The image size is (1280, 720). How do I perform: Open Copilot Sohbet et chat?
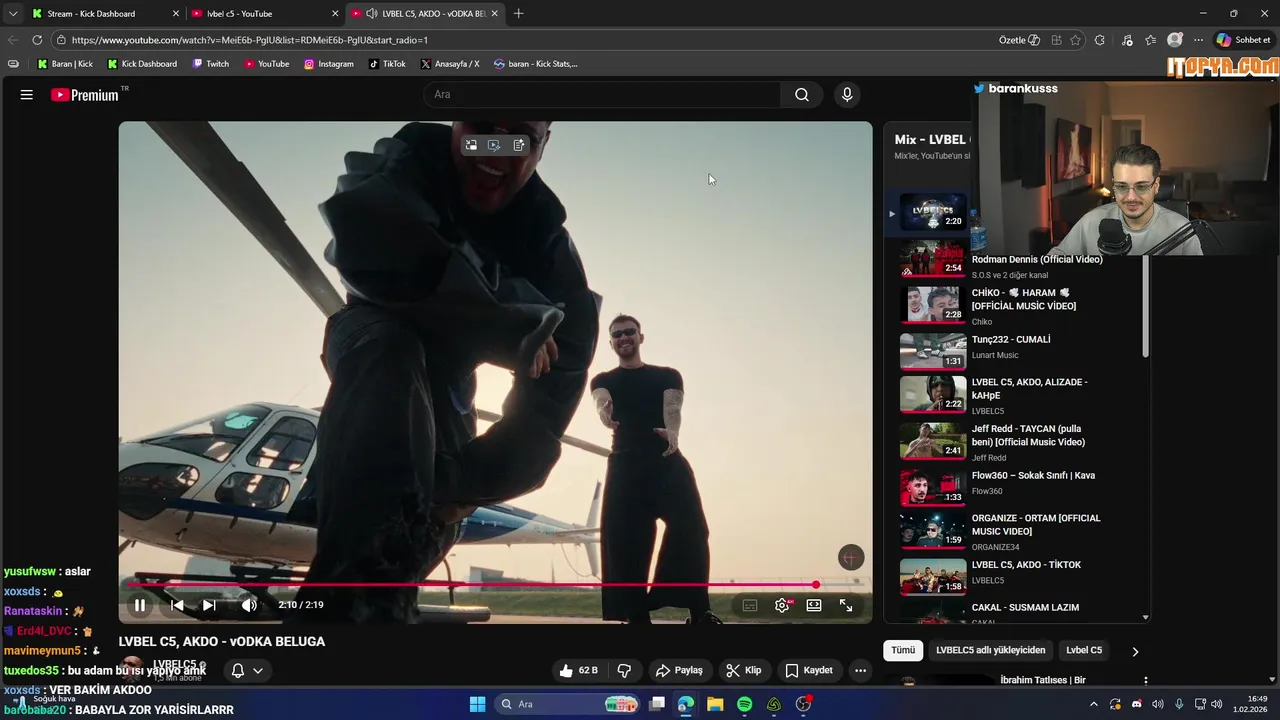pyautogui.click(x=1244, y=40)
